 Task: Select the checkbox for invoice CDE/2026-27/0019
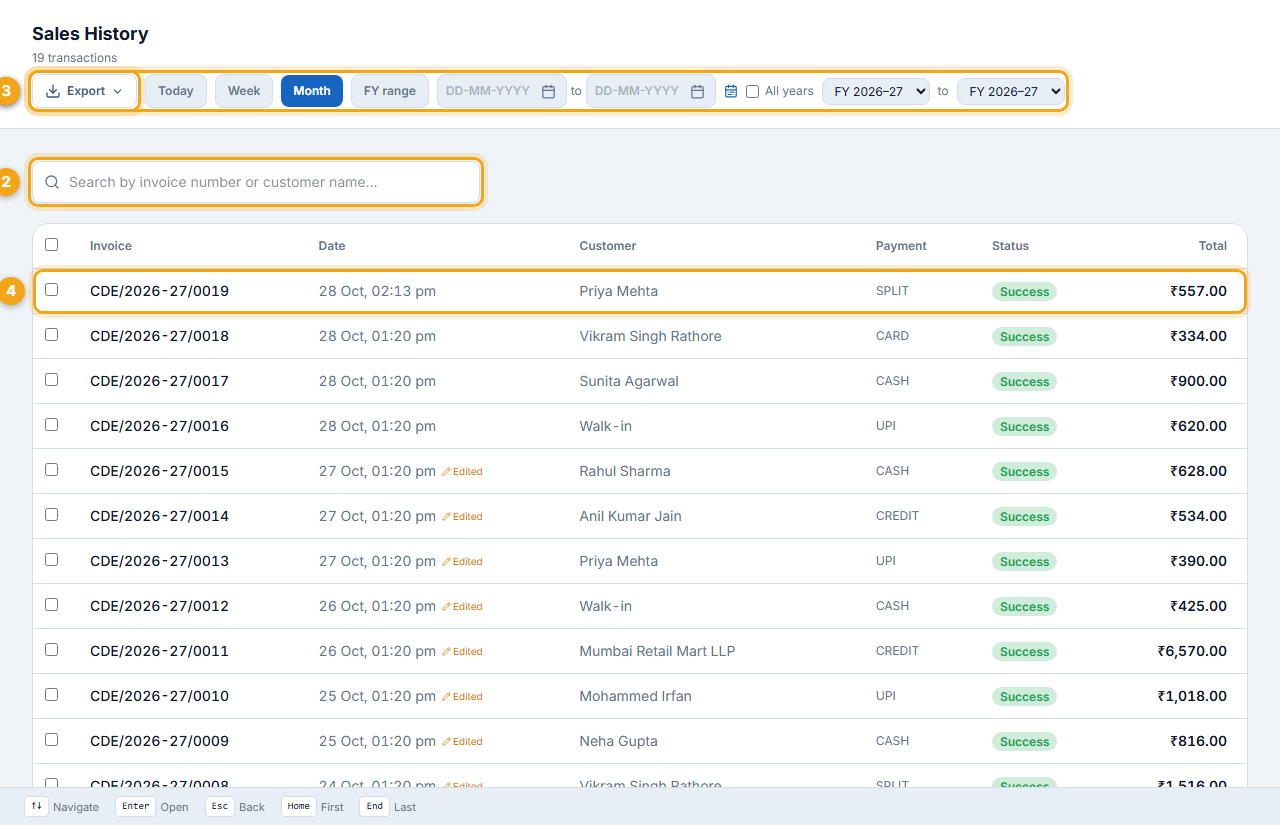click(x=52, y=289)
